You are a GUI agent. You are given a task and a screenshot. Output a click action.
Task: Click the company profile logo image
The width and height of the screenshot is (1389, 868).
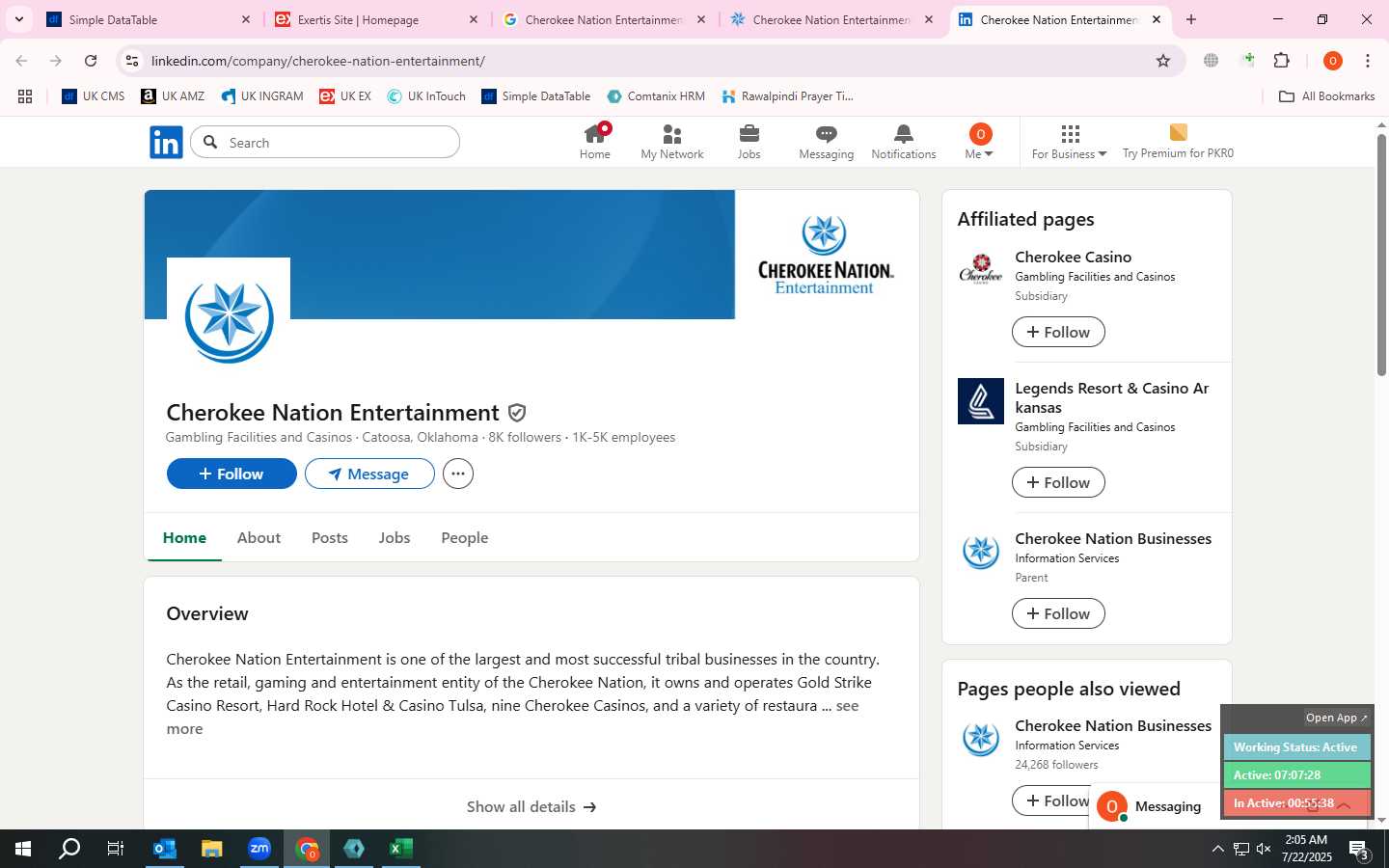click(x=229, y=319)
